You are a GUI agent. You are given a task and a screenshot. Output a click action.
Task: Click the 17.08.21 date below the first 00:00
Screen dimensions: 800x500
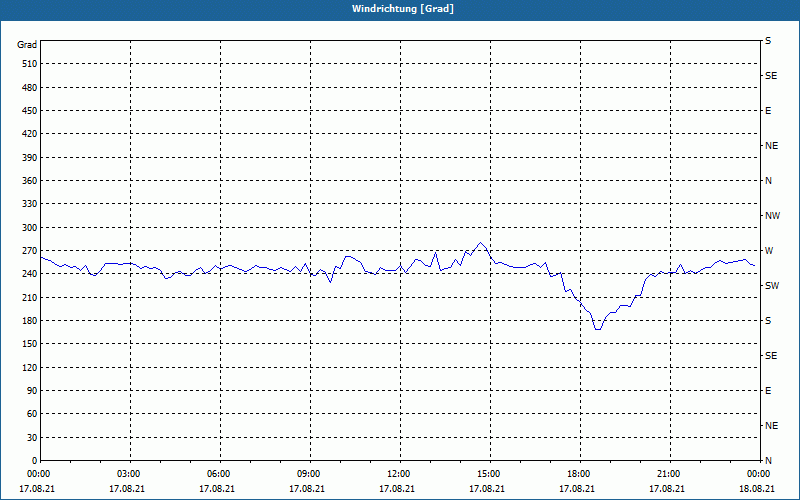pyautogui.click(x=37, y=489)
